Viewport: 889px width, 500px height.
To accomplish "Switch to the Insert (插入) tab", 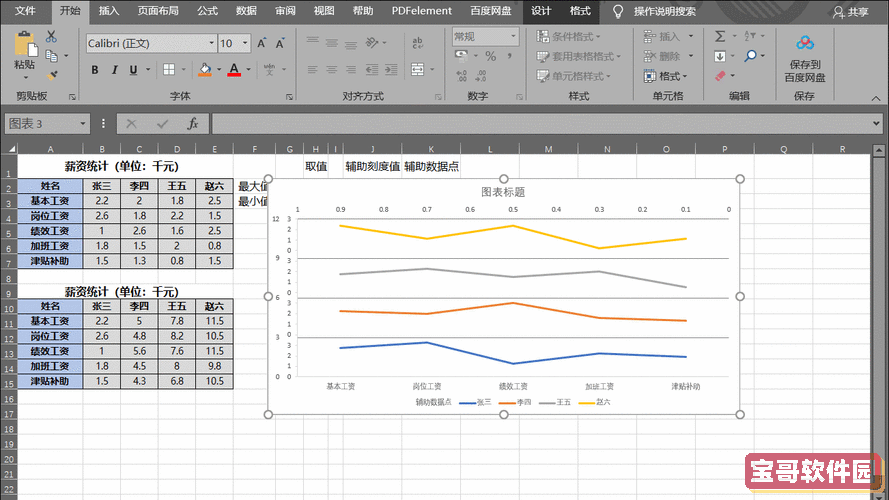I will 109,11.
